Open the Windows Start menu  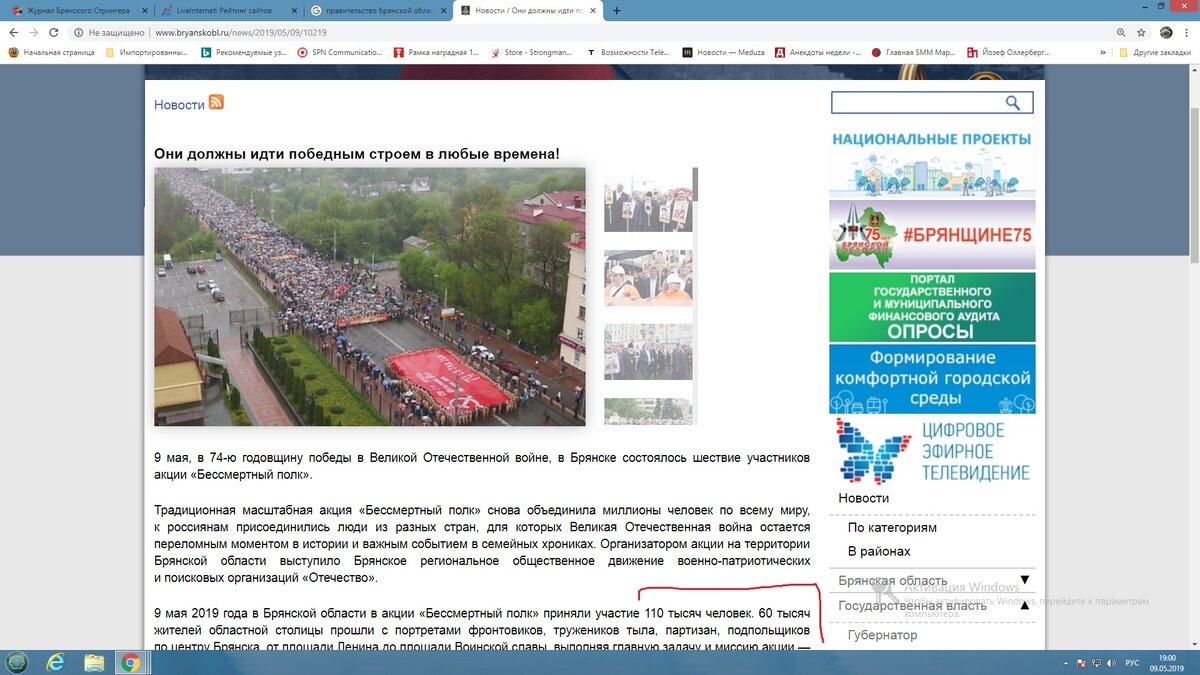click(17, 662)
